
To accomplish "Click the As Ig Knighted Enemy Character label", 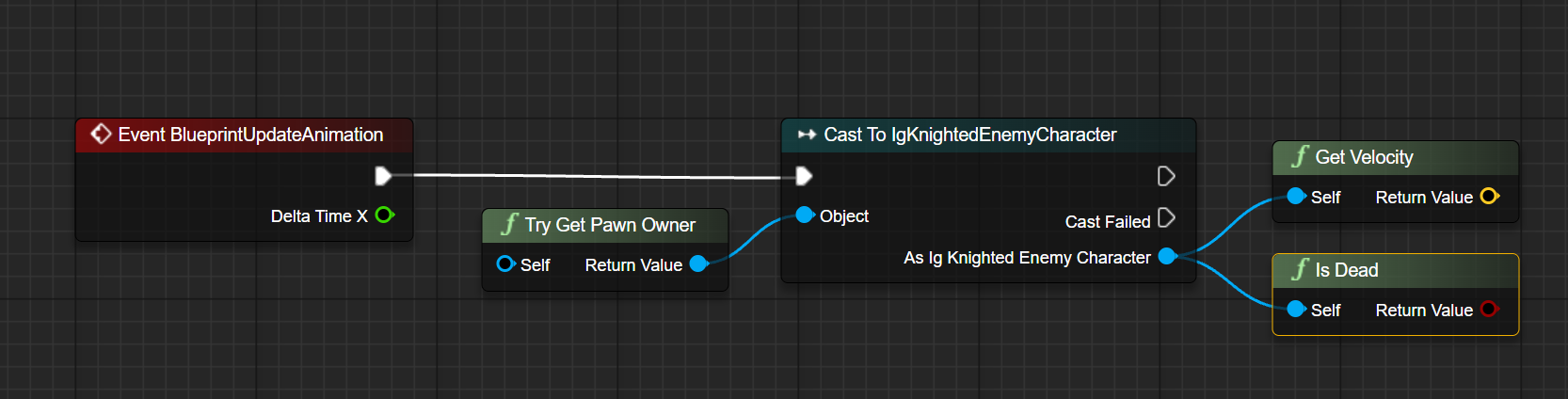I will point(1027,258).
